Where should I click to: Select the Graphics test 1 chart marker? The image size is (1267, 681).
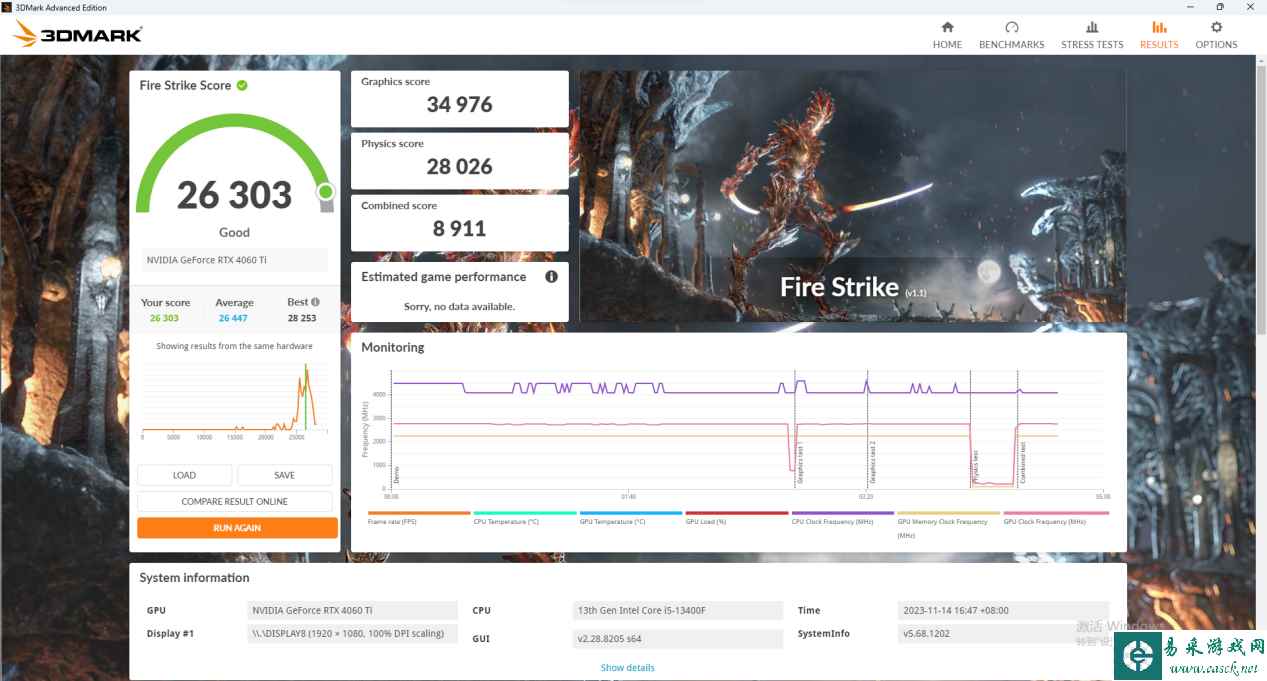coord(800,464)
